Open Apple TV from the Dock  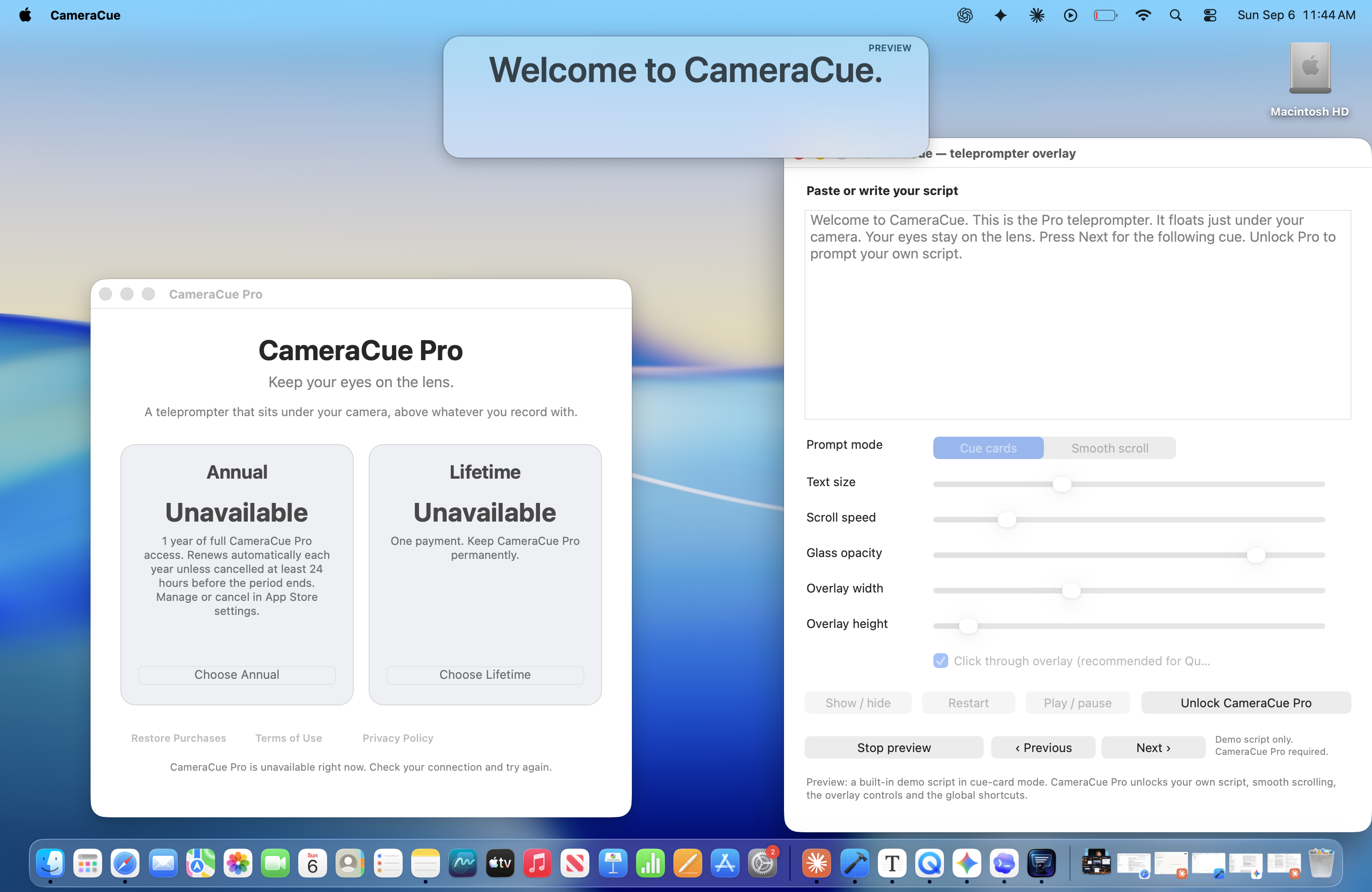pyautogui.click(x=500, y=863)
